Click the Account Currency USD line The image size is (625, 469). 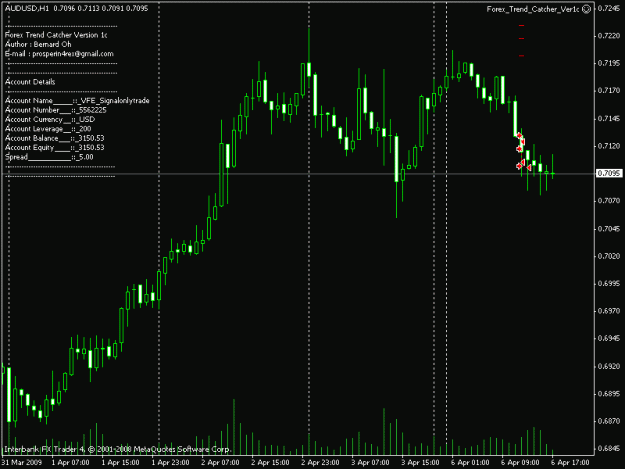pos(50,119)
